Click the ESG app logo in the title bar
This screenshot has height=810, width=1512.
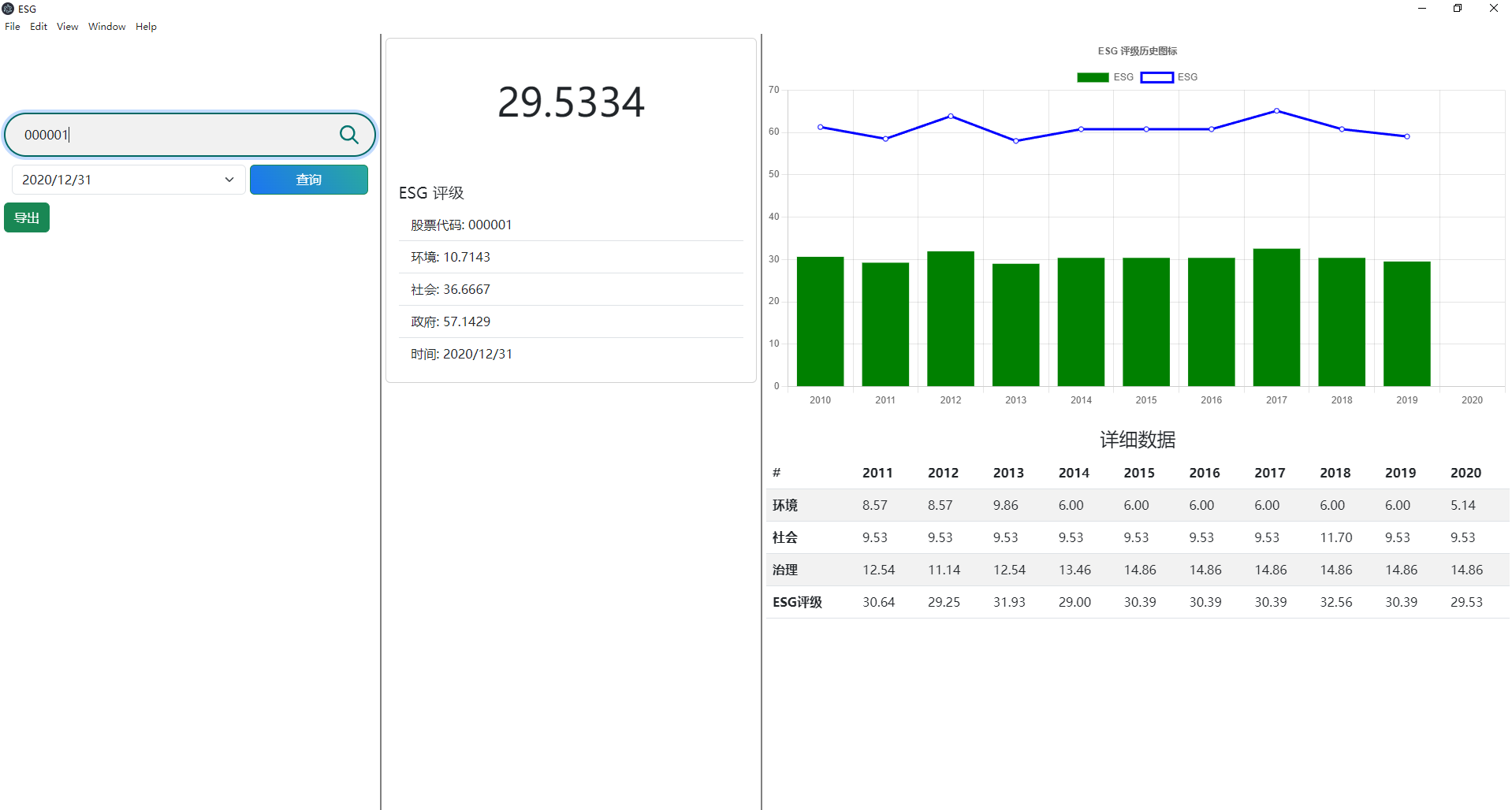[8, 8]
